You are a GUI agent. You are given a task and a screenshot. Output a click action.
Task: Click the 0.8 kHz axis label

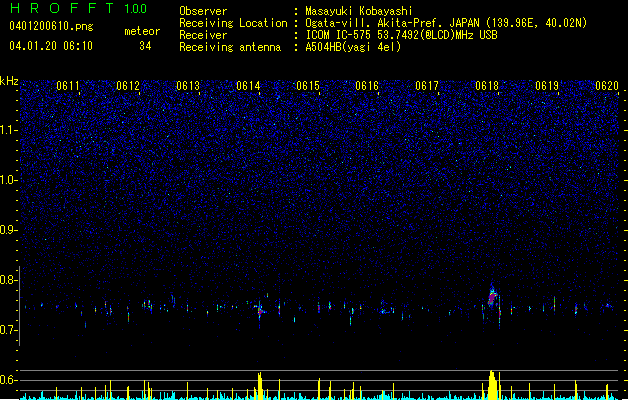(x=8, y=280)
